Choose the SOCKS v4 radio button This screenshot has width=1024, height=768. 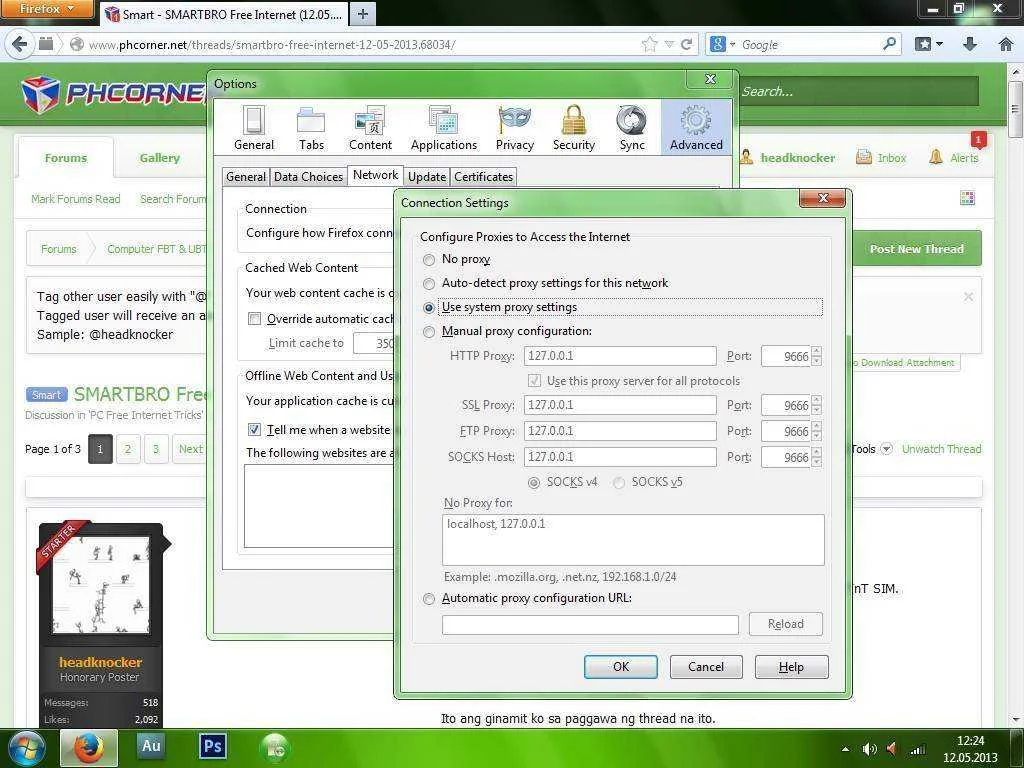coord(534,483)
